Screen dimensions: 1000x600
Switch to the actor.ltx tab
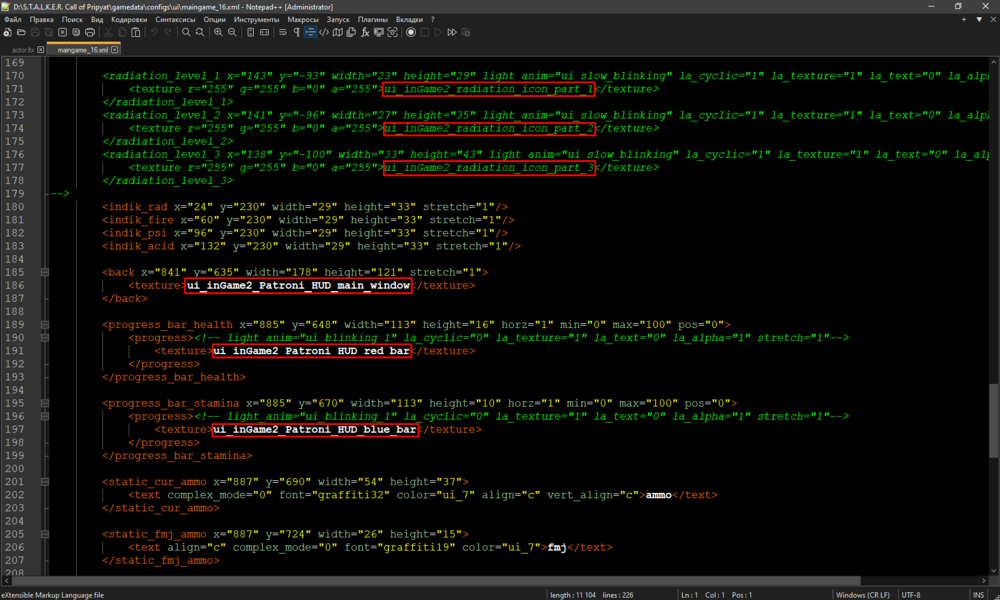pos(23,49)
